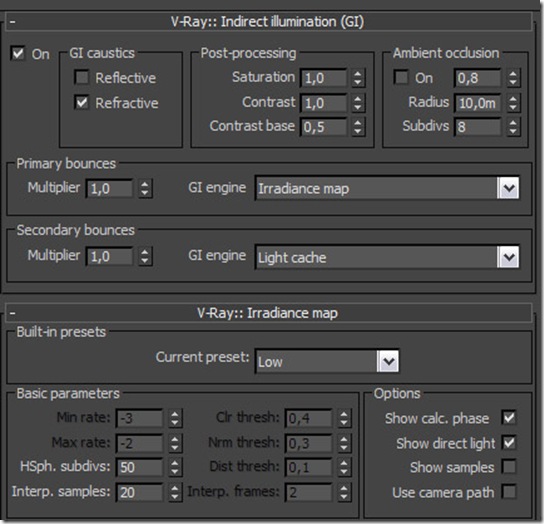Enable Use camera path option
This screenshot has height=524, width=544.
(x=509, y=492)
